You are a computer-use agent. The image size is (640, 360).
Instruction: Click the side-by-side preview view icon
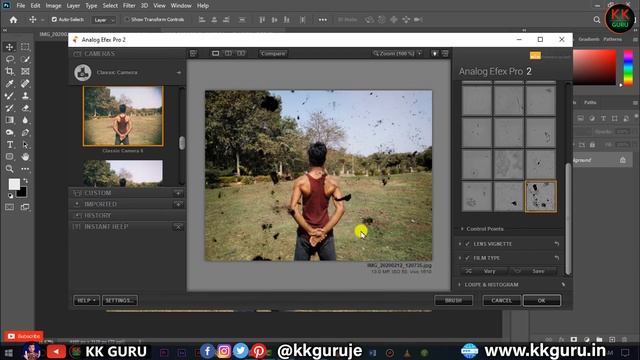[x=241, y=53]
